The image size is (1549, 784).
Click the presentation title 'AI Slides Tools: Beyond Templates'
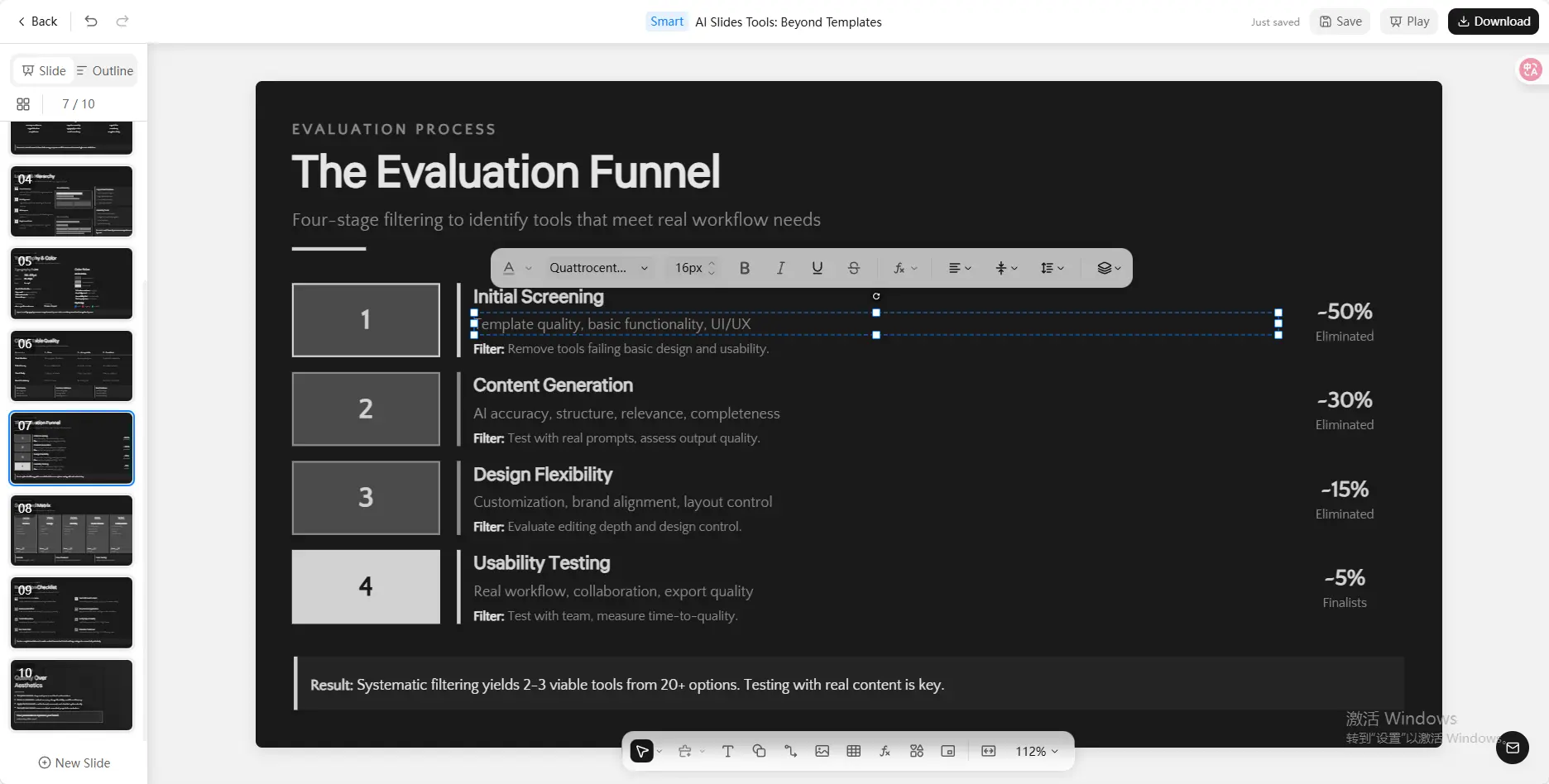pos(789,22)
